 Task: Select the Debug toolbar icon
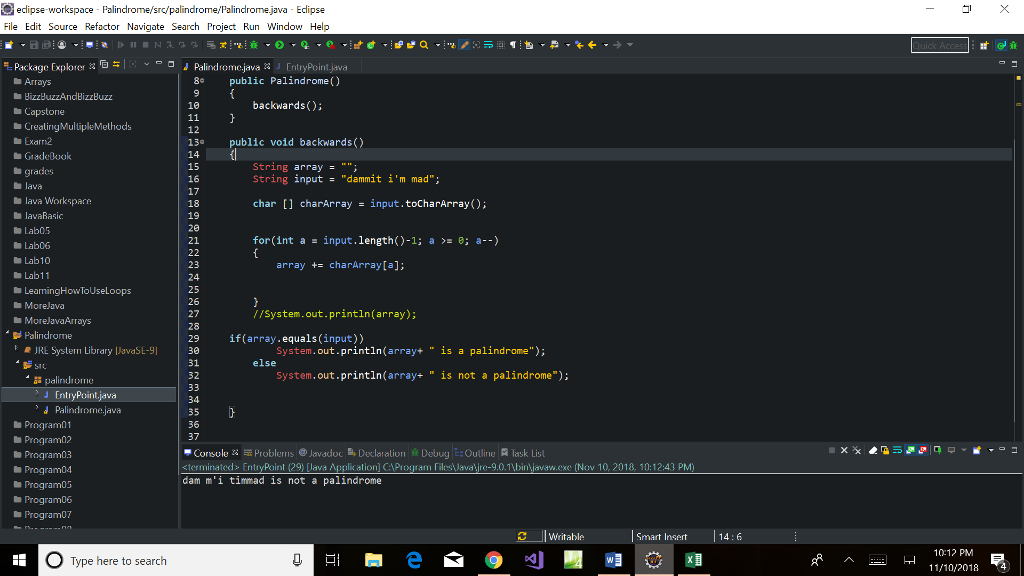pyautogui.click(x=253, y=45)
